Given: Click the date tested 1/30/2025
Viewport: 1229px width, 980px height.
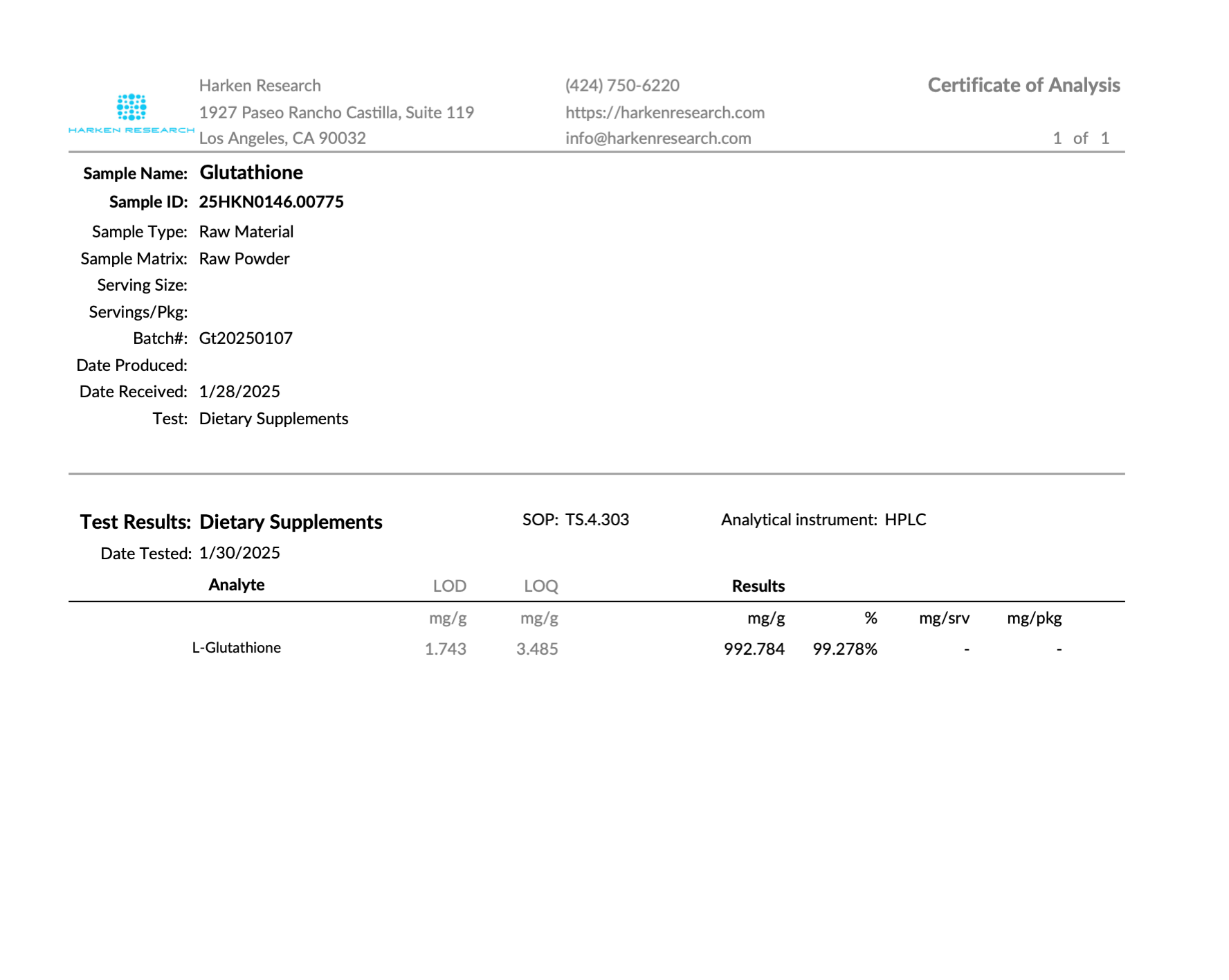Looking at the screenshot, I should [239, 553].
